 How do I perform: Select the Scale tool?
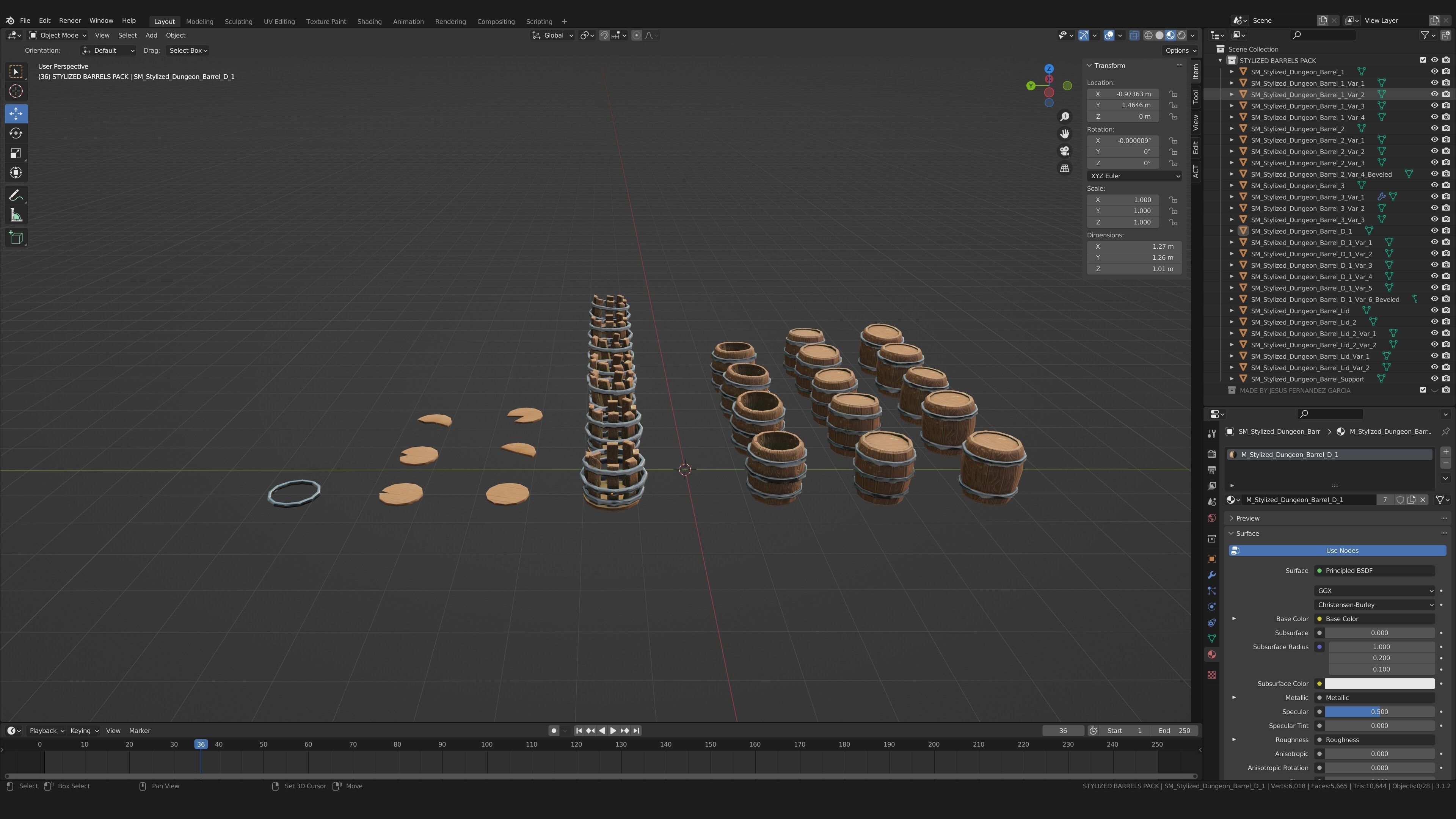click(16, 153)
